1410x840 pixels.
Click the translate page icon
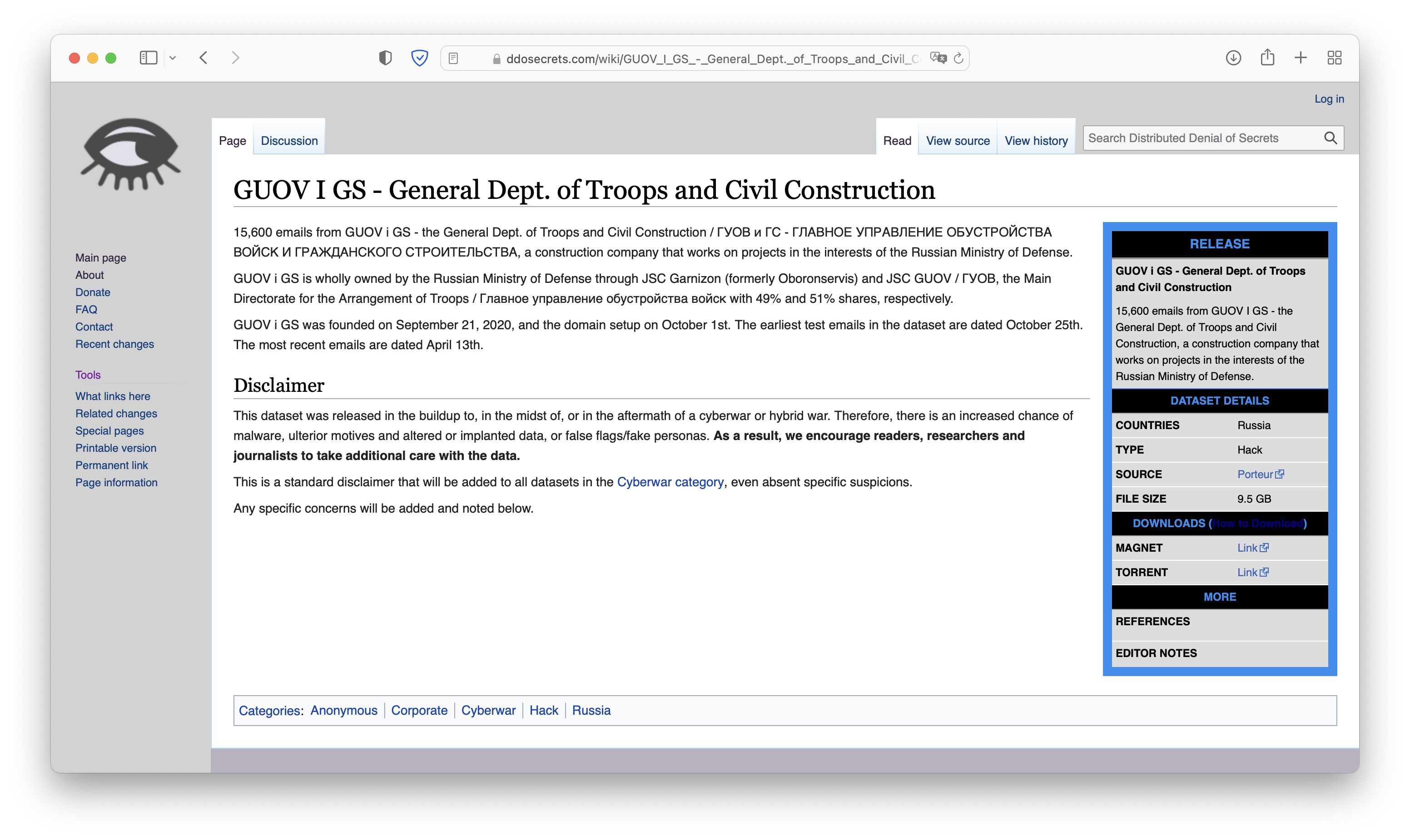click(938, 58)
